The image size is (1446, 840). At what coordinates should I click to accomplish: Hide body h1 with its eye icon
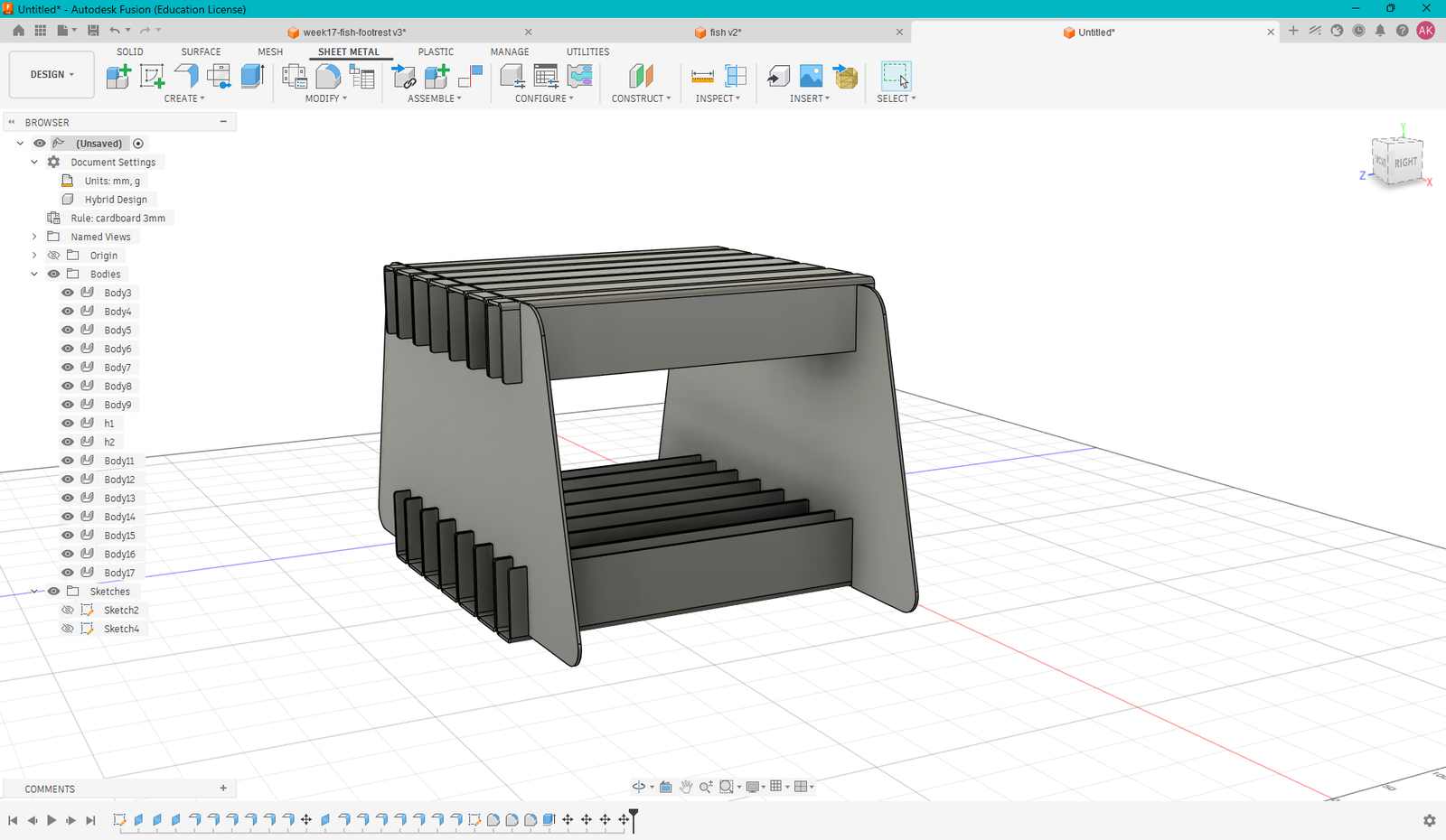coord(68,423)
